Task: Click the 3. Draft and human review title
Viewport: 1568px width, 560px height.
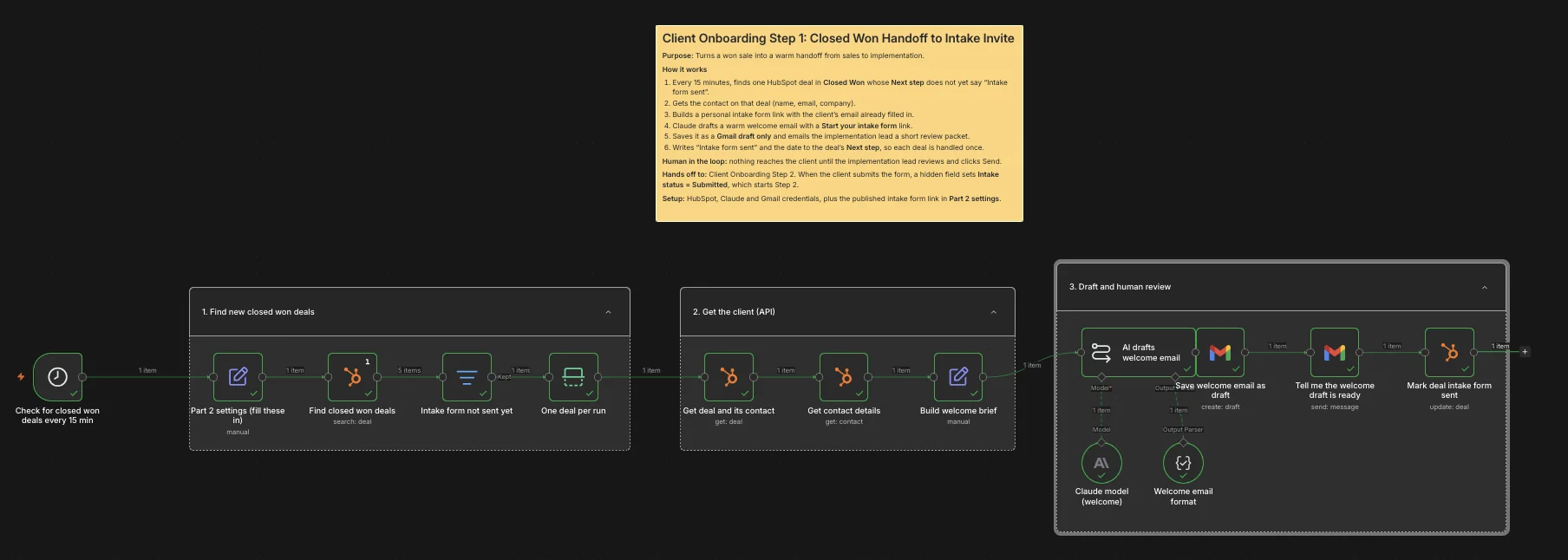Action: (1120, 287)
